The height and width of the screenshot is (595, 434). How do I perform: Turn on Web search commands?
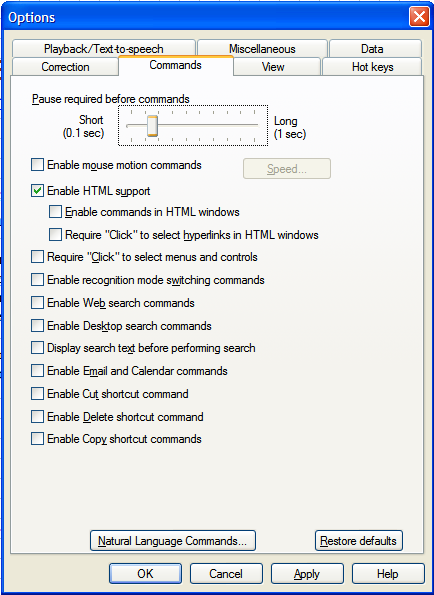click(x=37, y=303)
